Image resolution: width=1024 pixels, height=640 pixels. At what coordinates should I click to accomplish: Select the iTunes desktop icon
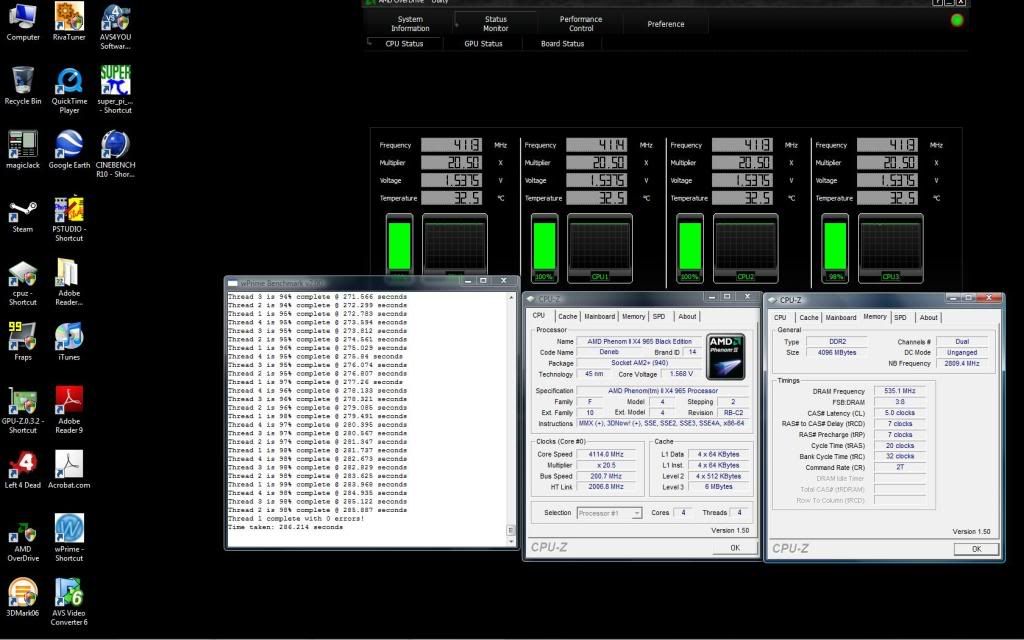pos(69,342)
